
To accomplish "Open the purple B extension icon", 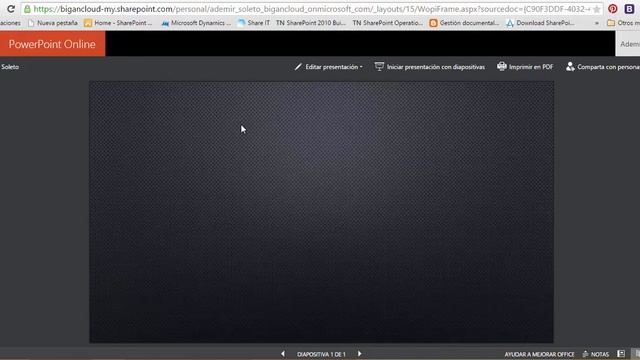I will pos(629,9).
